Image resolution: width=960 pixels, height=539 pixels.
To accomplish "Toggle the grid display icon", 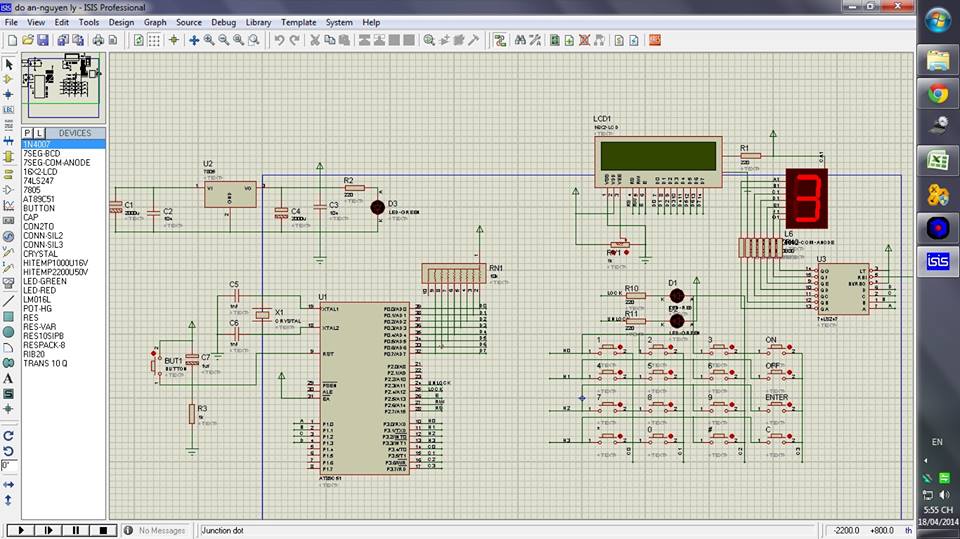I will [155, 40].
